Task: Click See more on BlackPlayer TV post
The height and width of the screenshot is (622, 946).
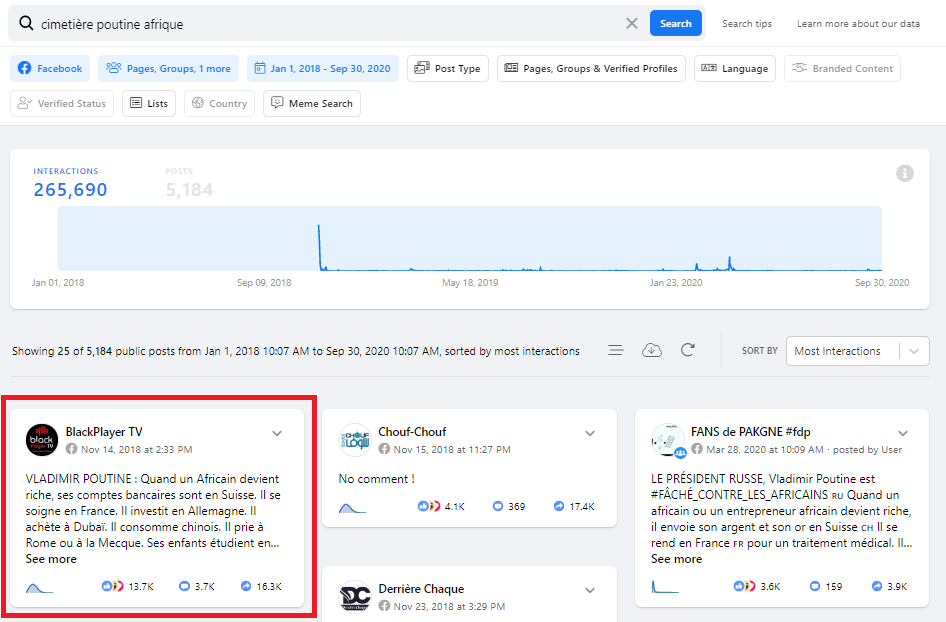Action: click(x=51, y=559)
